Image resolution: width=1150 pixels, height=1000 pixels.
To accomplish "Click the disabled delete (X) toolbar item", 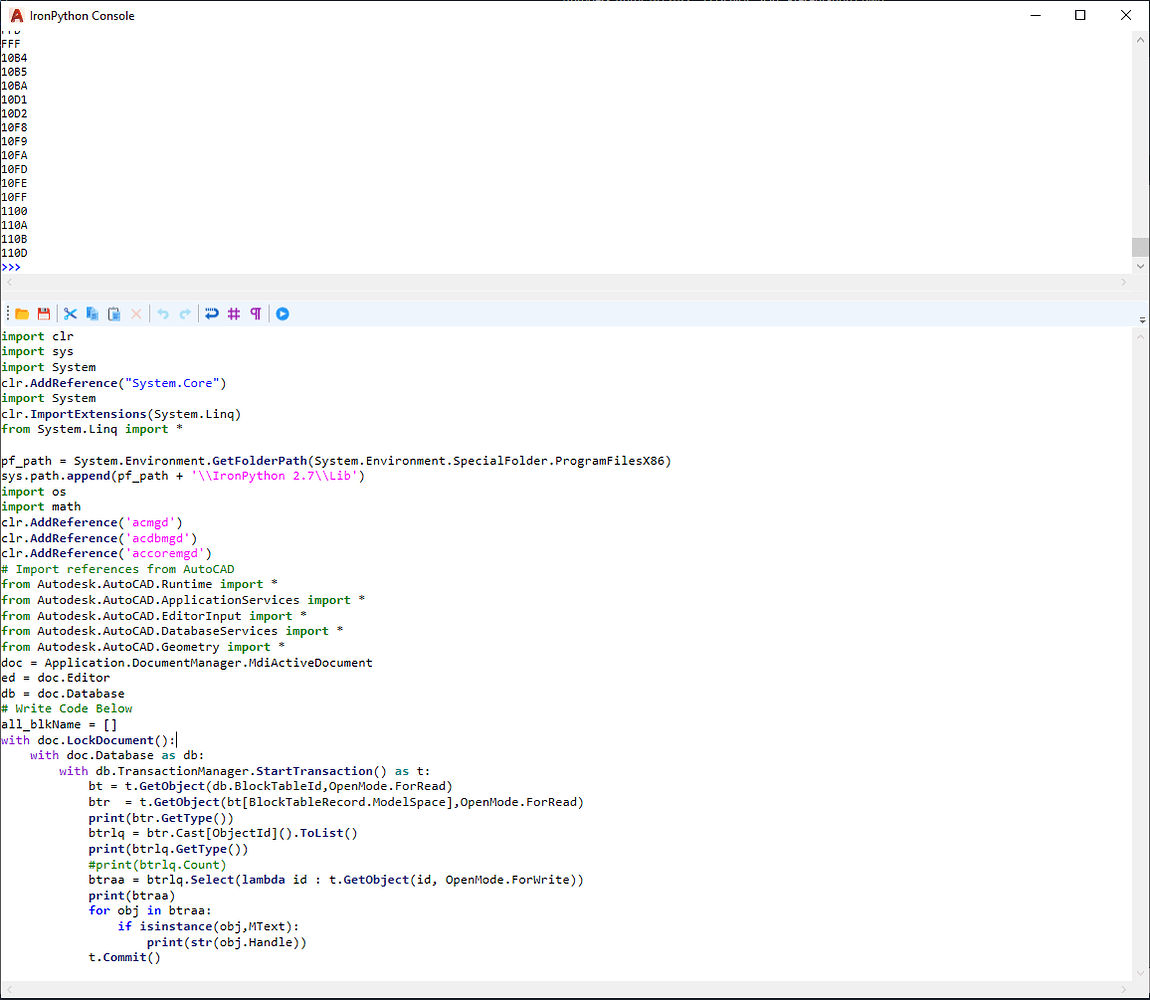I will [x=136, y=313].
